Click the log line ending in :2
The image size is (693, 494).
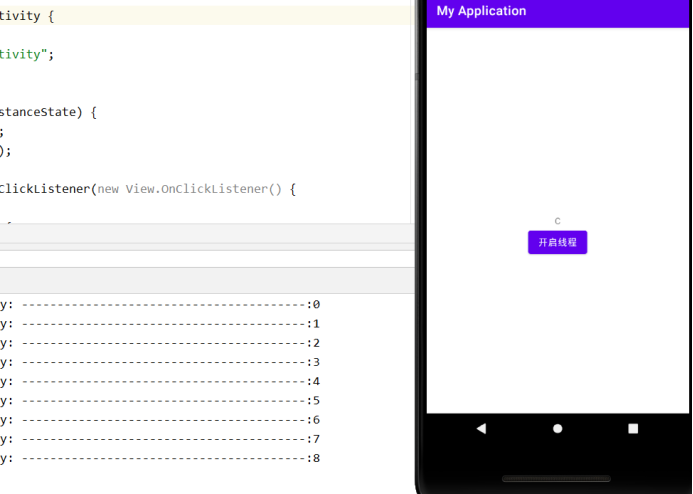(160, 343)
